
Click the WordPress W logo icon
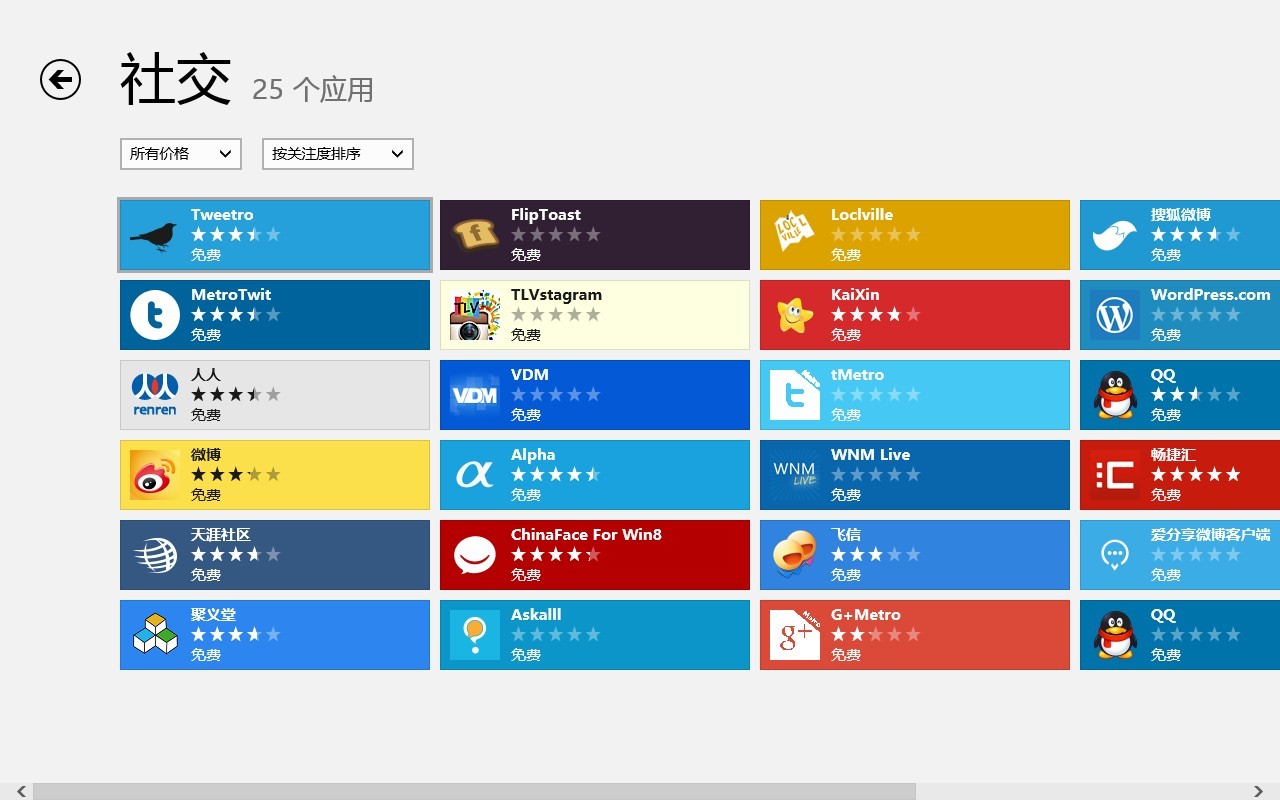pyautogui.click(x=1115, y=315)
